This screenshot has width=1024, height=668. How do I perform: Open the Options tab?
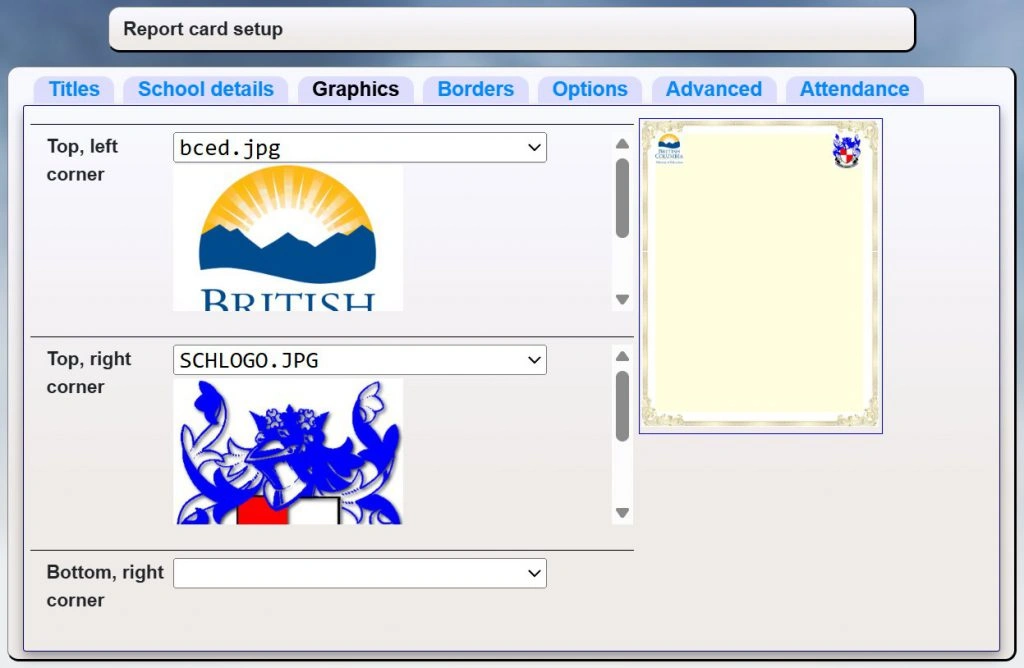(590, 89)
